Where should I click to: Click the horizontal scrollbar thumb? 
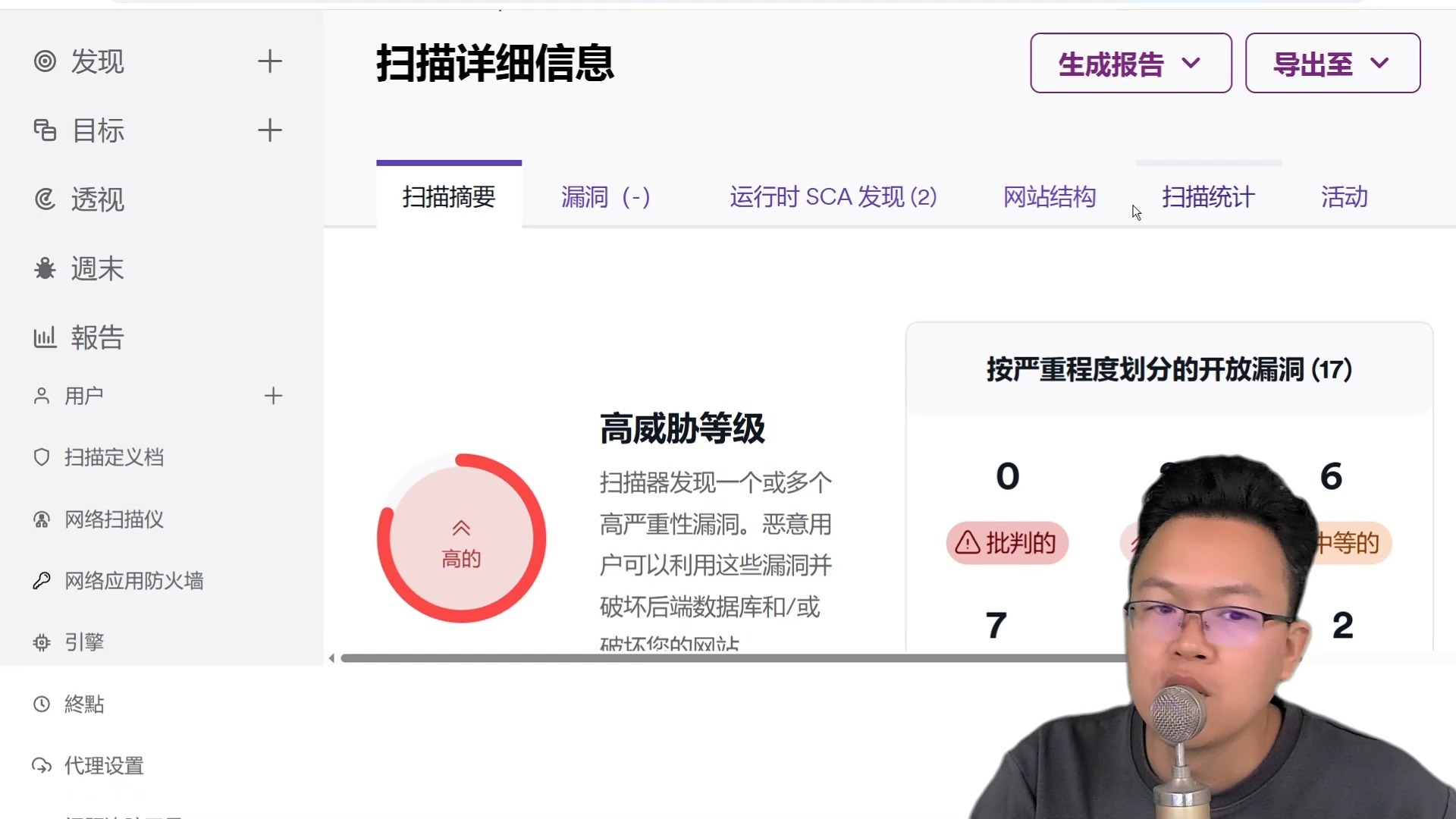[x=733, y=658]
